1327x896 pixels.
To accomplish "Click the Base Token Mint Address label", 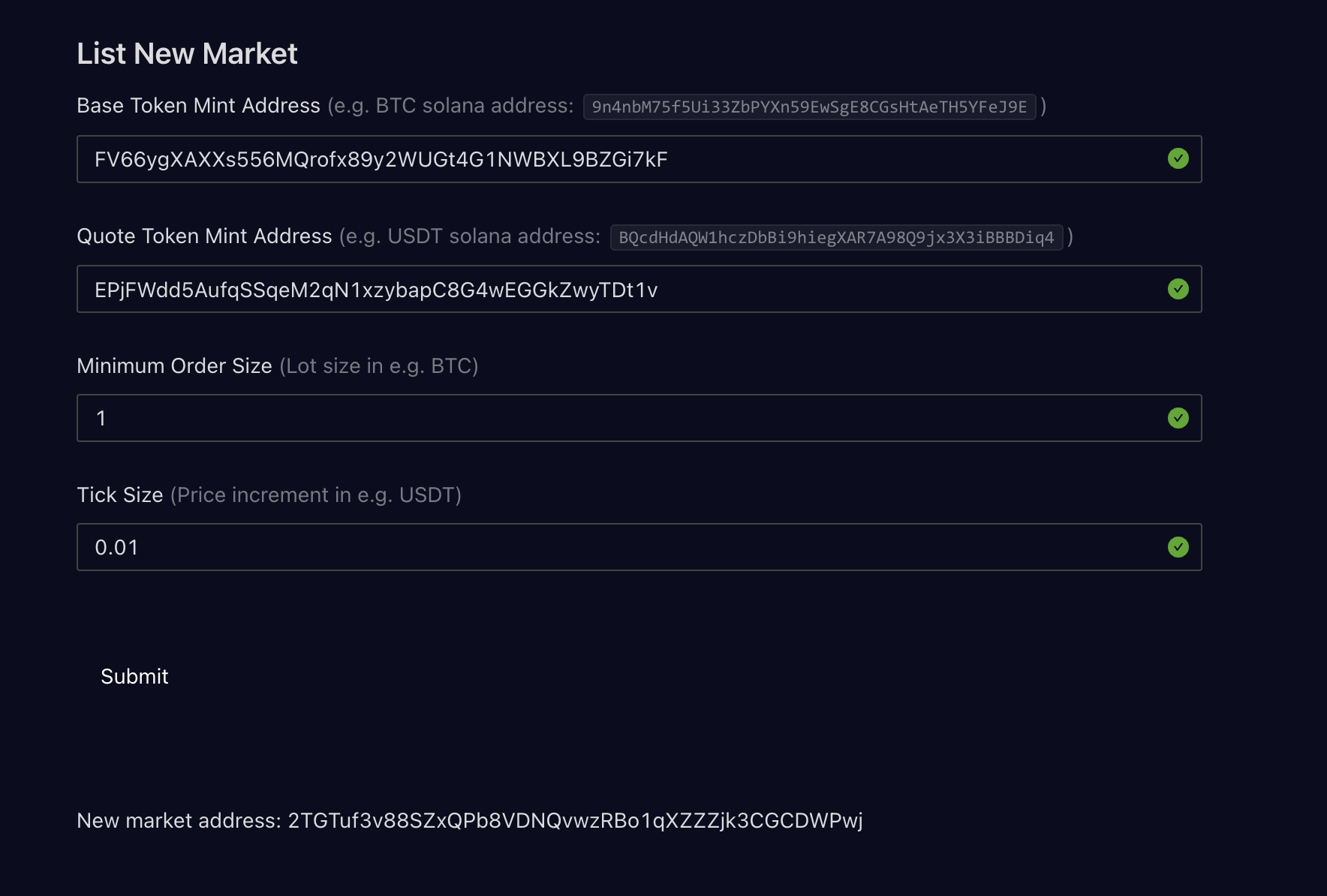I will point(198,106).
